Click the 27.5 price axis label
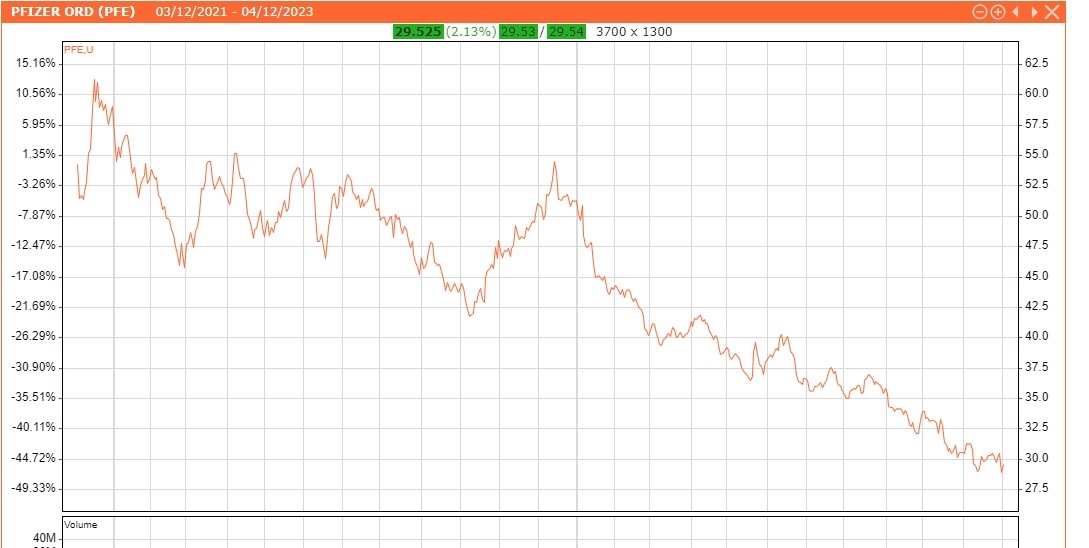The image size is (1089, 548). click(x=1035, y=488)
